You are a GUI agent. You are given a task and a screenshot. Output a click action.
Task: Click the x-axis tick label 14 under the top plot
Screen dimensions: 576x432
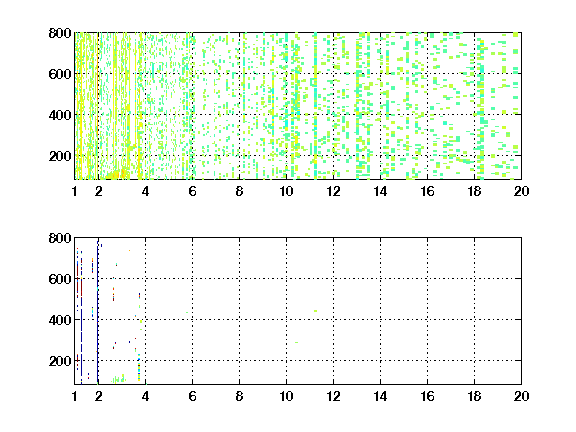coord(380,191)
